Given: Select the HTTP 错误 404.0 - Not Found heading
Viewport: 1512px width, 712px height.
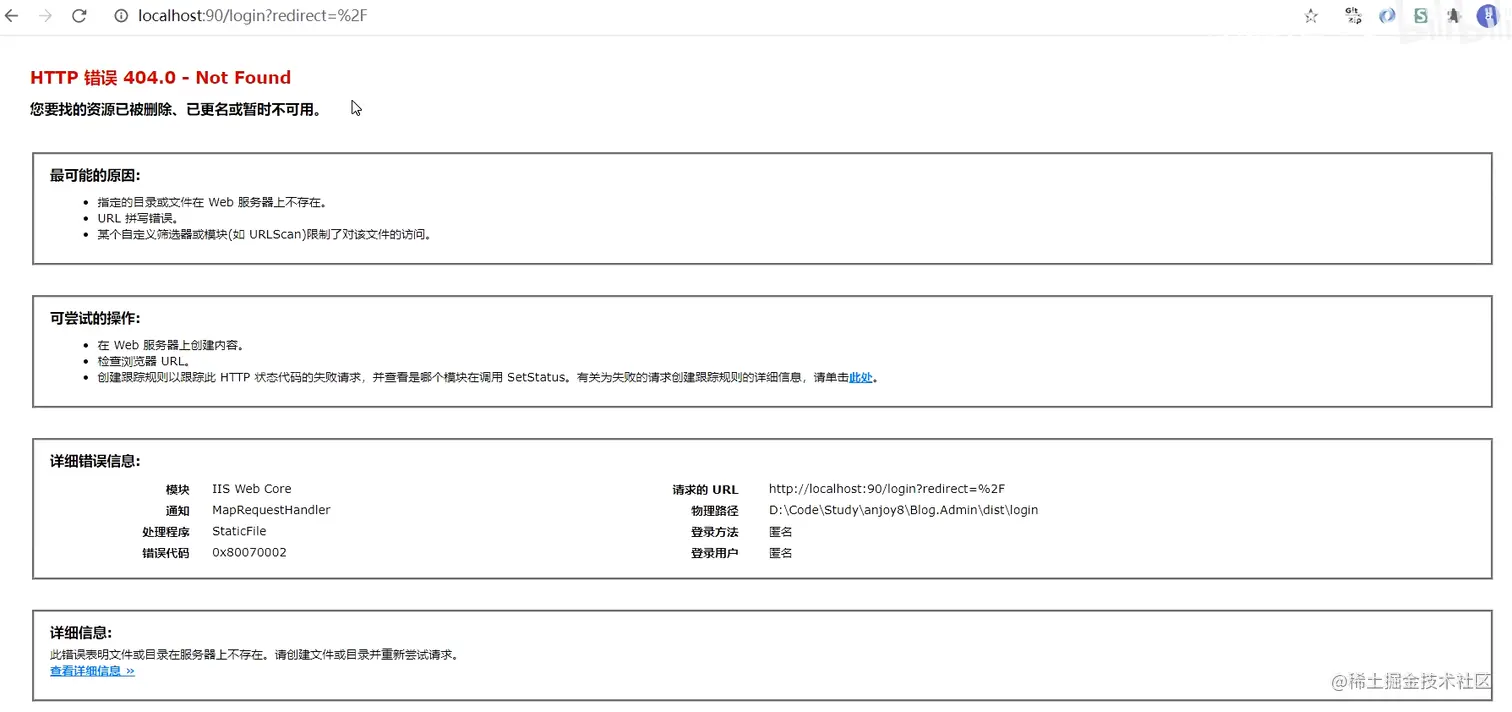Looking at the screenshot, I should click(160, 77).
